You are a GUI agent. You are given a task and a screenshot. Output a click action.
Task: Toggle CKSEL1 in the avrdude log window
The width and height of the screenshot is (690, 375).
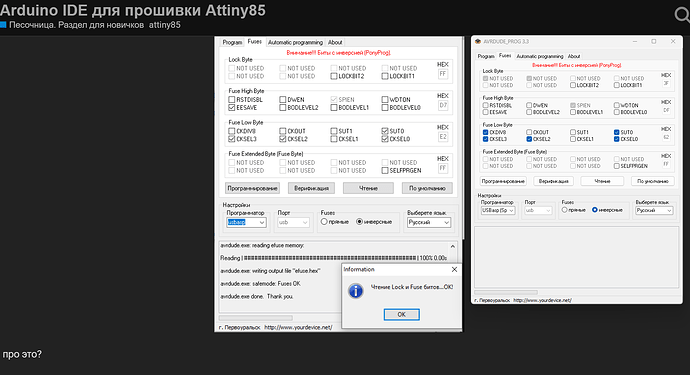pyautogui.click(x=334, y=139)
